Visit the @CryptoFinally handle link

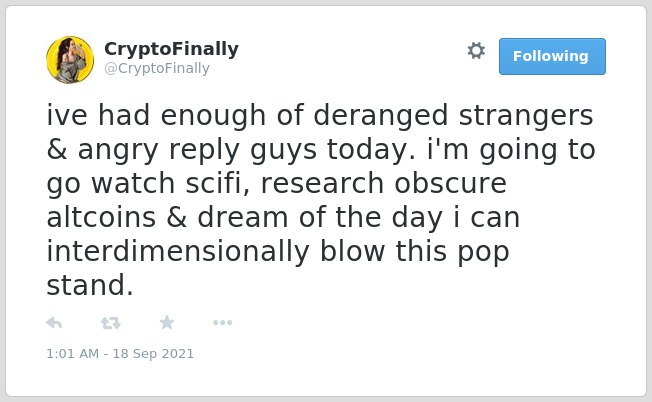[x=157, y=68]
